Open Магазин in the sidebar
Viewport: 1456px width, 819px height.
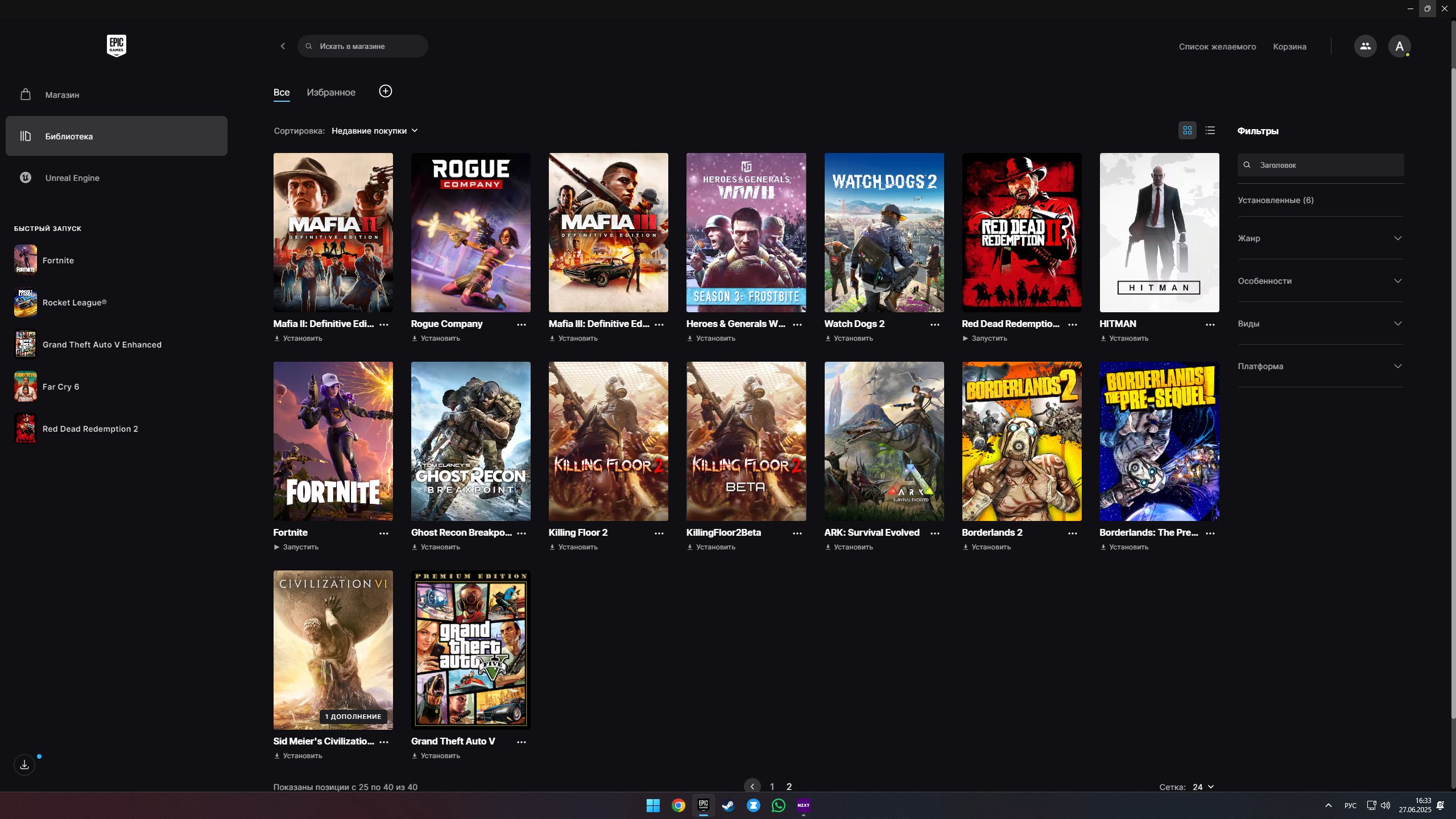117,94
